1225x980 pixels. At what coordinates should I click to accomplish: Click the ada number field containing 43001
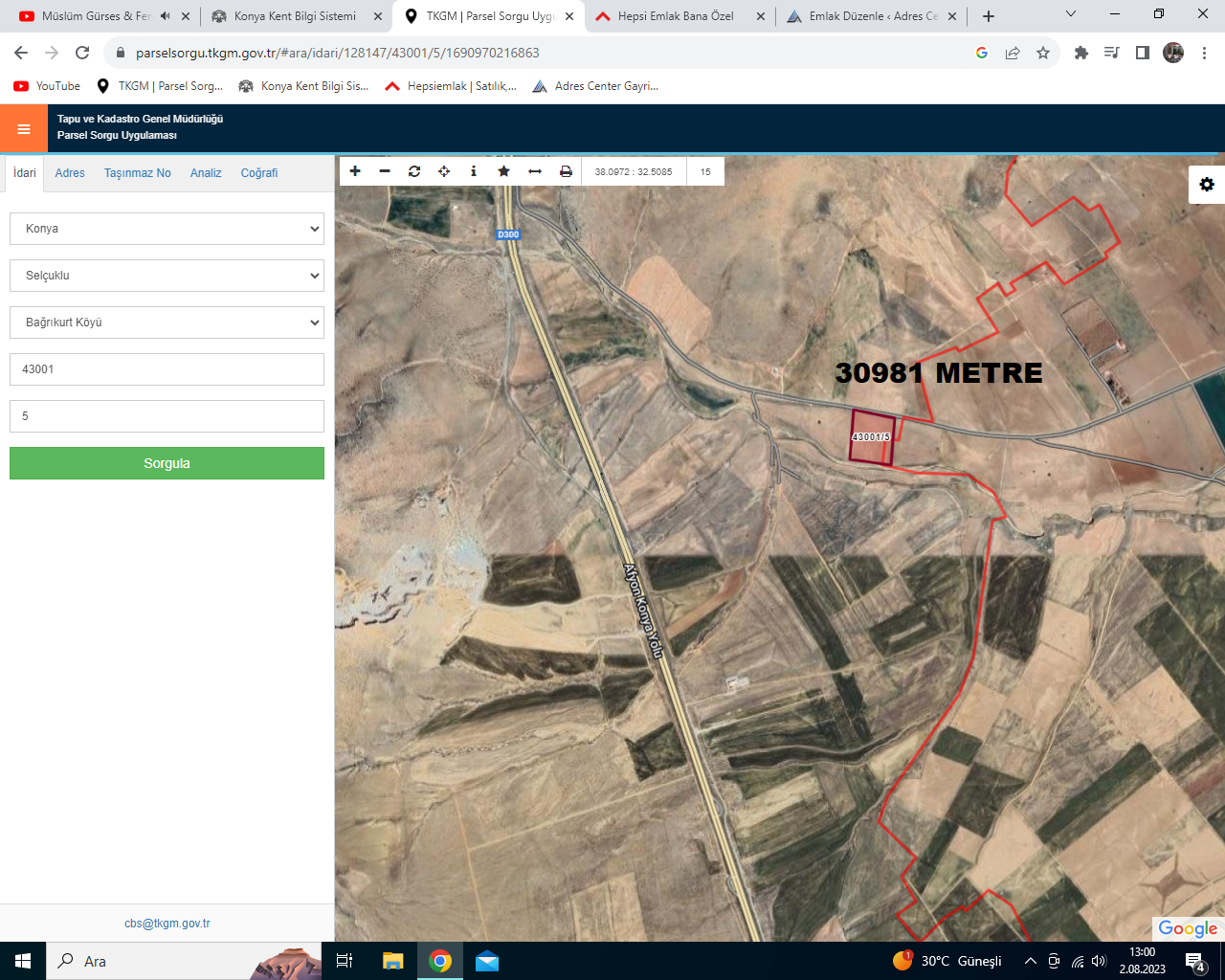(167, 369)
